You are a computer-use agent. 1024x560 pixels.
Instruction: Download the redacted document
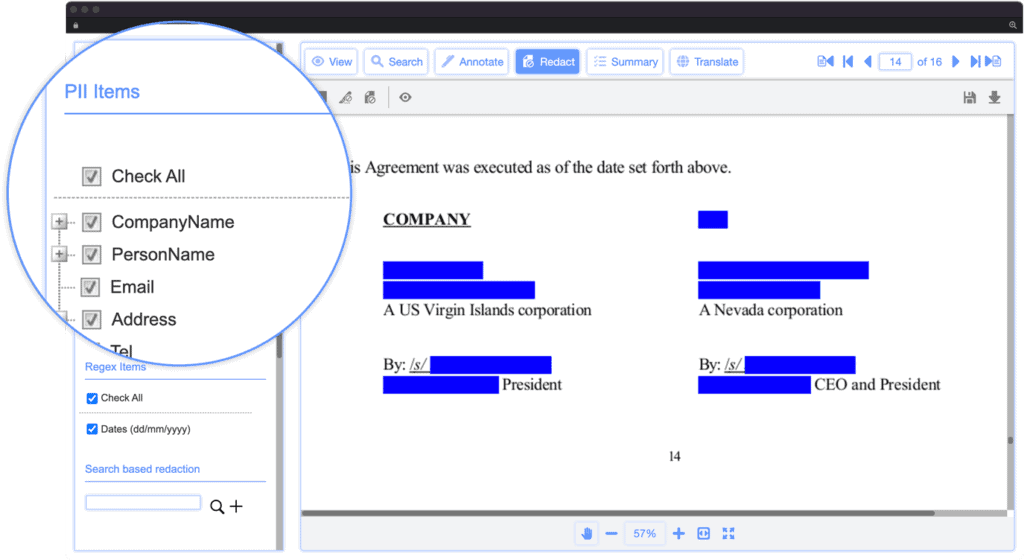[994, 97]
